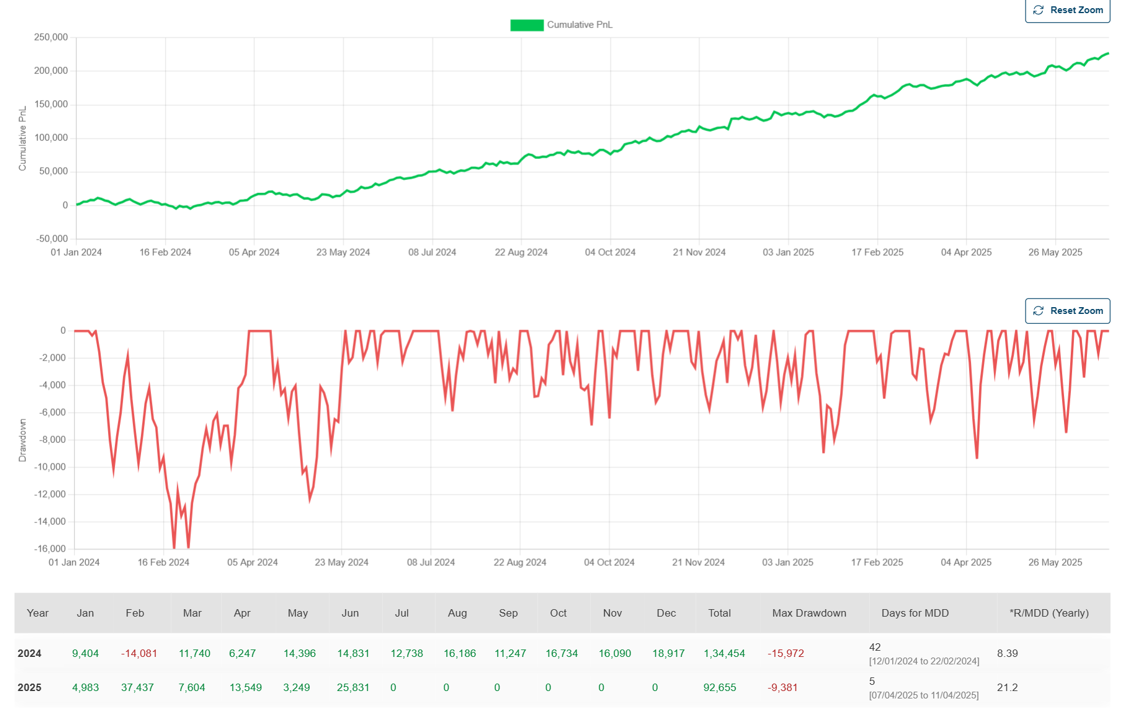Click the 2024 max drawdown value -15,972
1123x708 pixels.
tap(786, 653)
